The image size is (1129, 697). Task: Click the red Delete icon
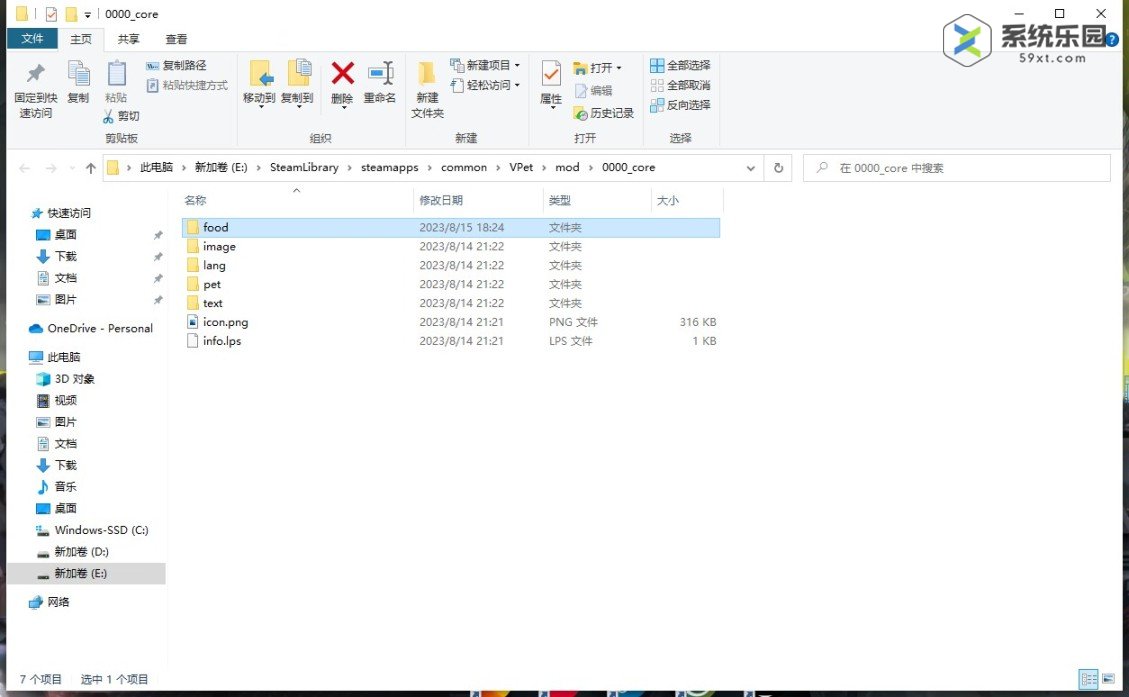342,74
